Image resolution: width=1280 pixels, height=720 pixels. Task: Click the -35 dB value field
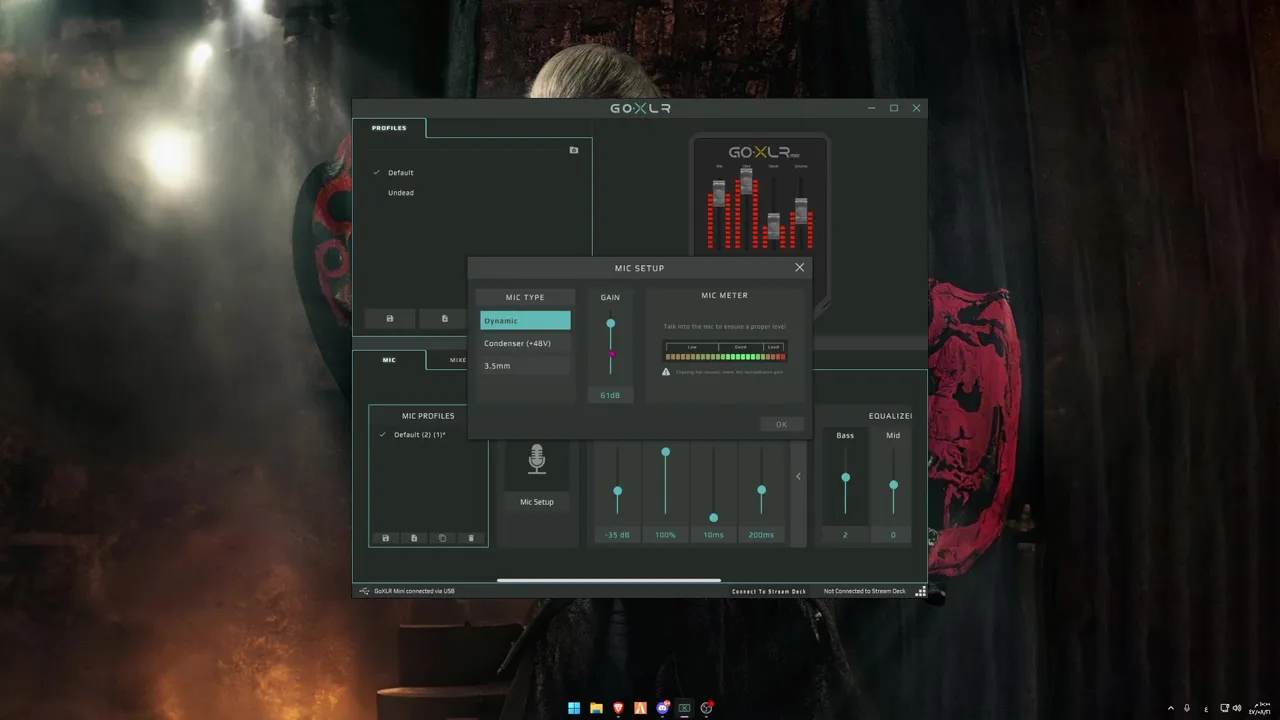(617, 535)
